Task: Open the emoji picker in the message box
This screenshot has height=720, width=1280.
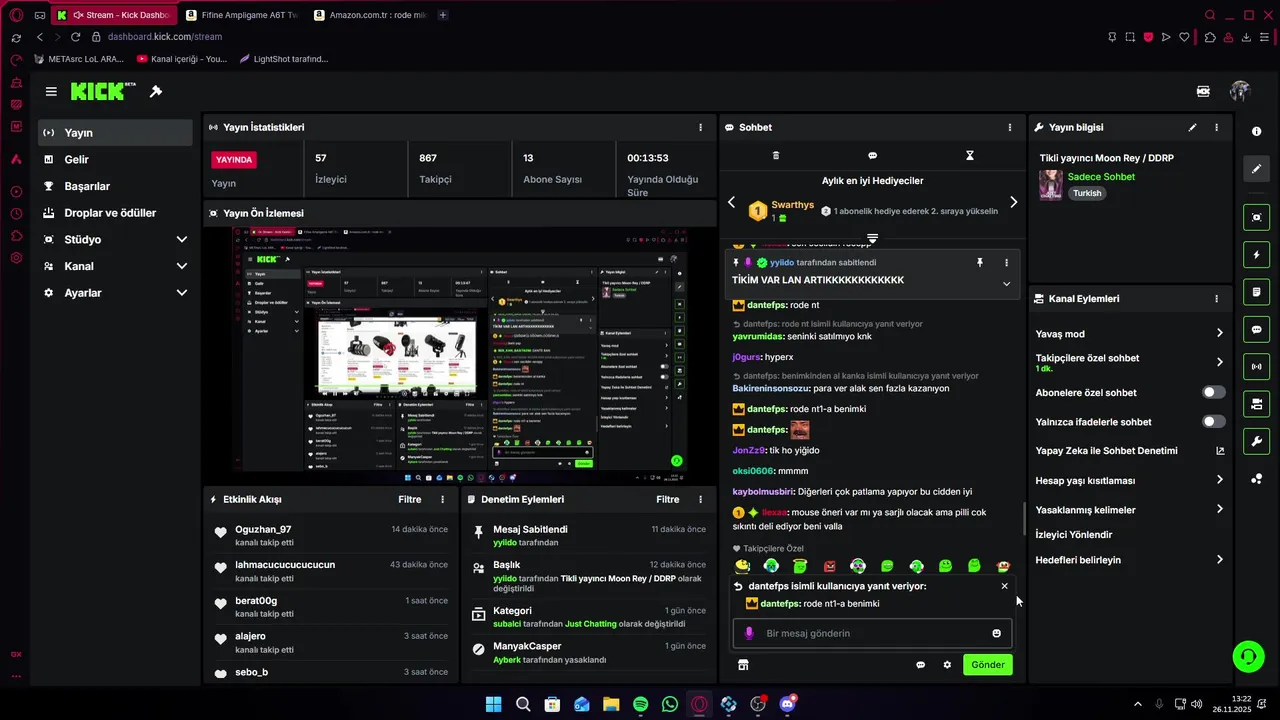Action: click(996, 633)
